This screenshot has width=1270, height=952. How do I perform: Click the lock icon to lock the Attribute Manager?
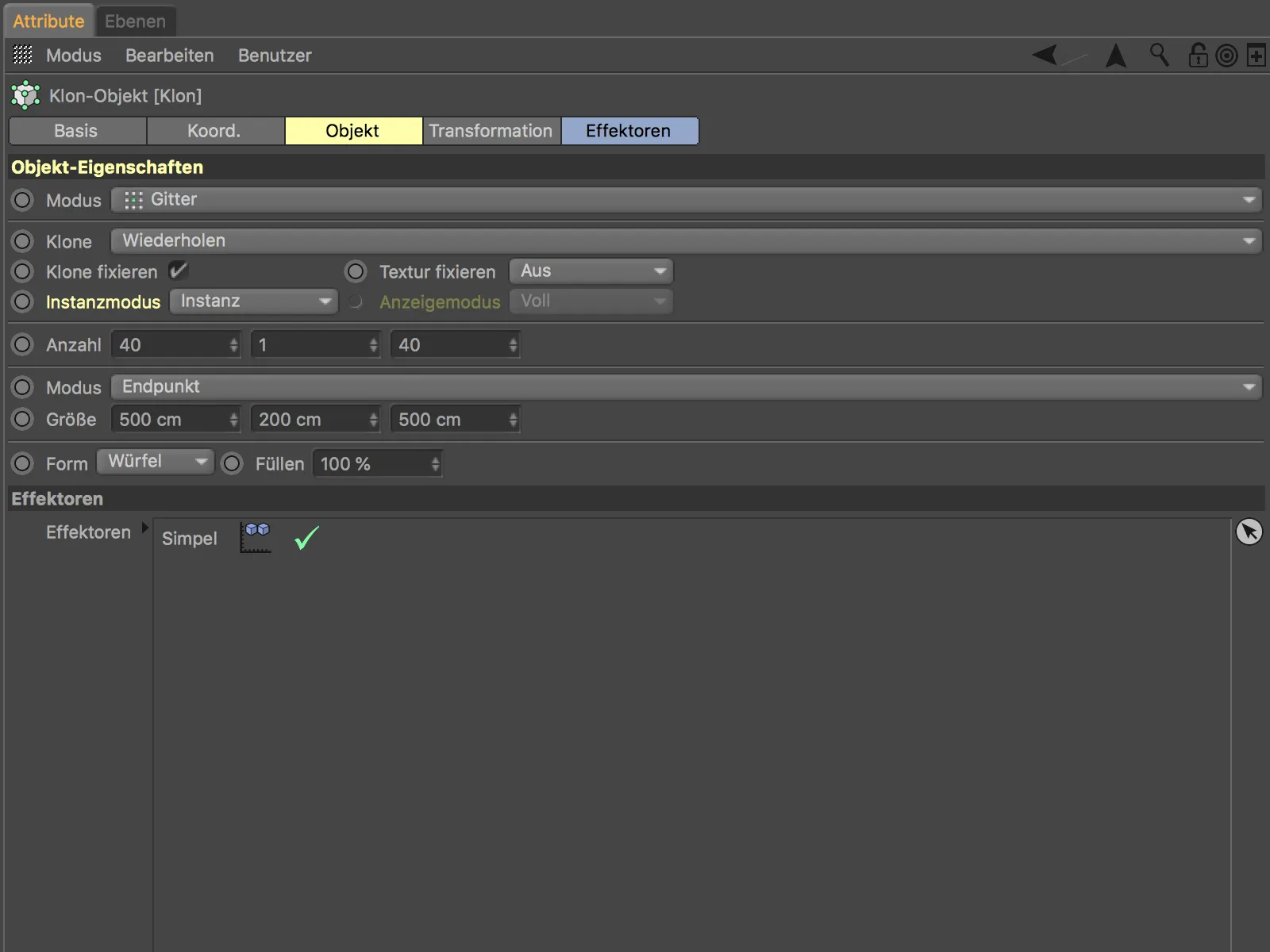coord(1197,55)
